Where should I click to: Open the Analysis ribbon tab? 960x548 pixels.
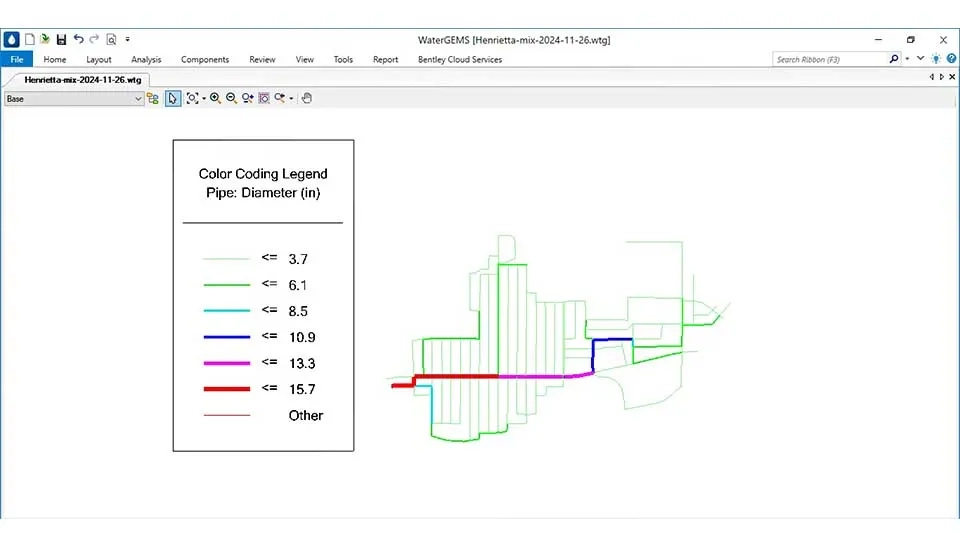tap(146, 60)
